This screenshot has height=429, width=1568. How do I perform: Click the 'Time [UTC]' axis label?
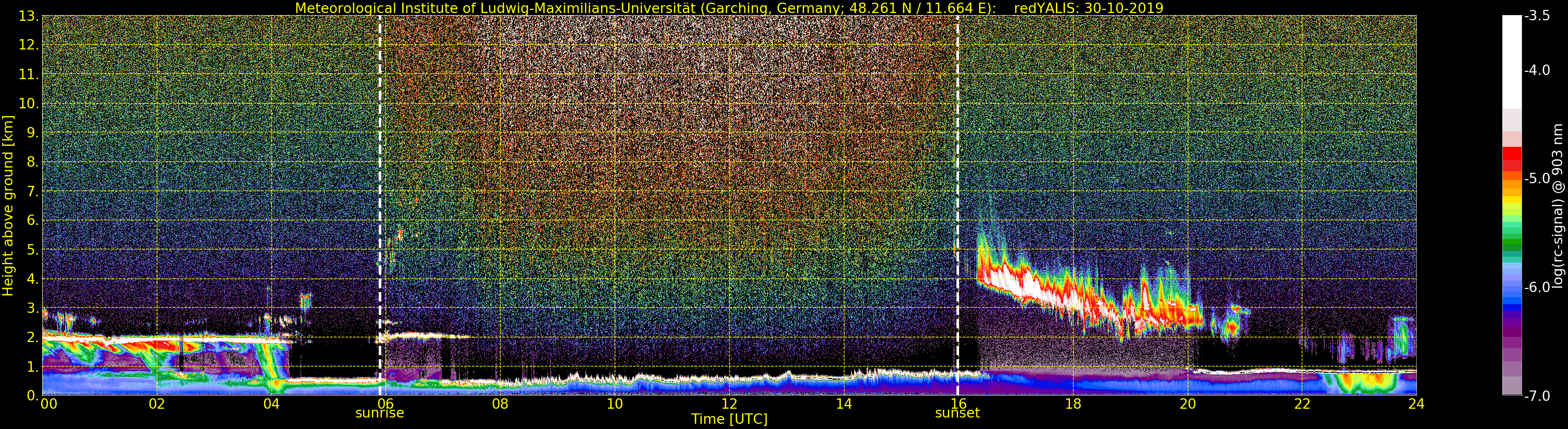(729, 419)
